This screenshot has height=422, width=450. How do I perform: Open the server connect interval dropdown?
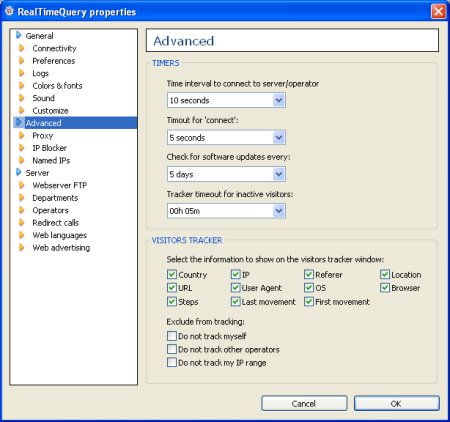[279, 100]
